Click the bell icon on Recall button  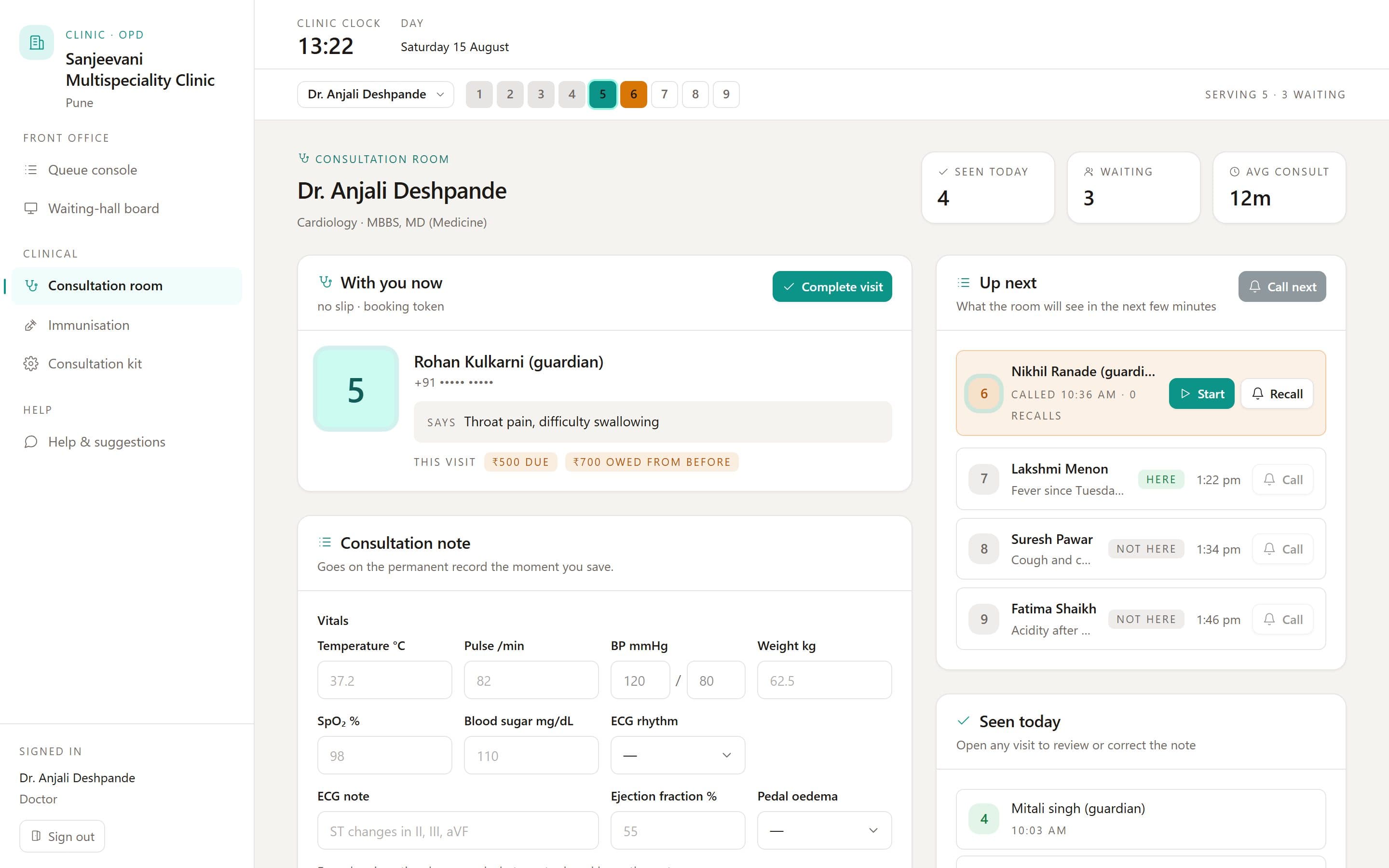pos(1257,394)
